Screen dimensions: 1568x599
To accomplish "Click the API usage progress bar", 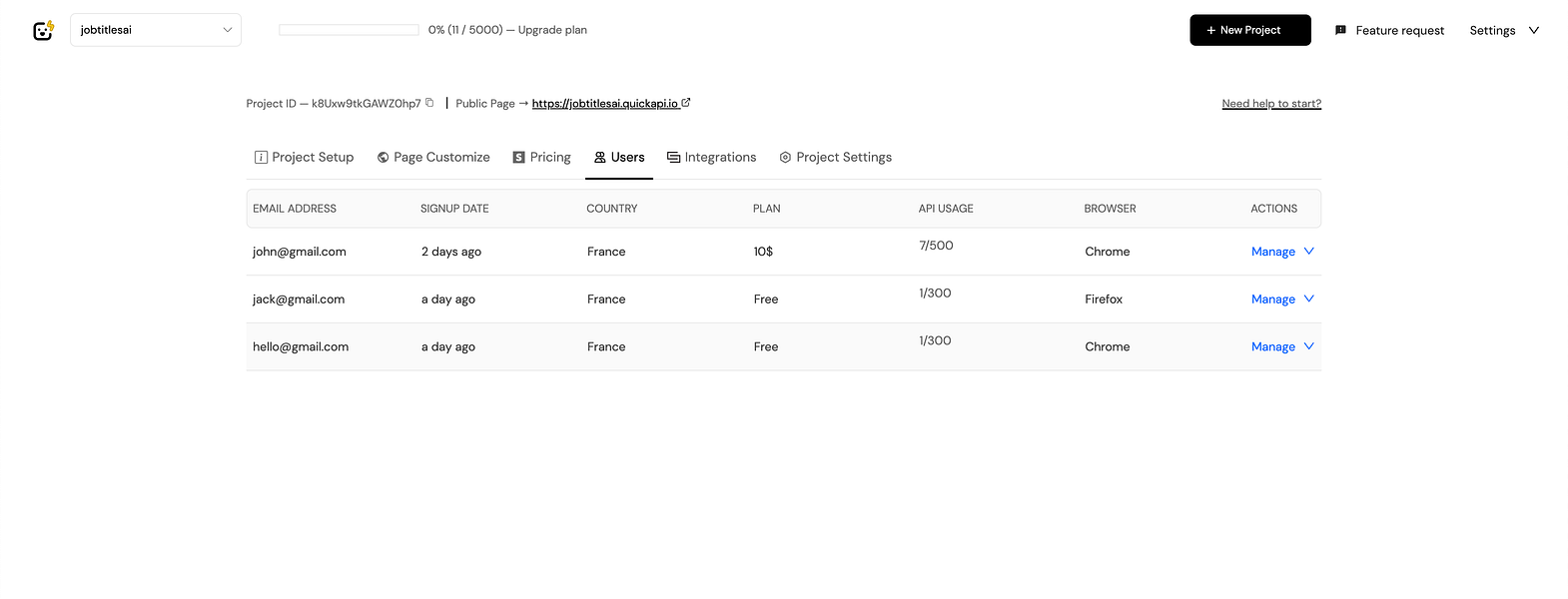I will pos(349,30).
